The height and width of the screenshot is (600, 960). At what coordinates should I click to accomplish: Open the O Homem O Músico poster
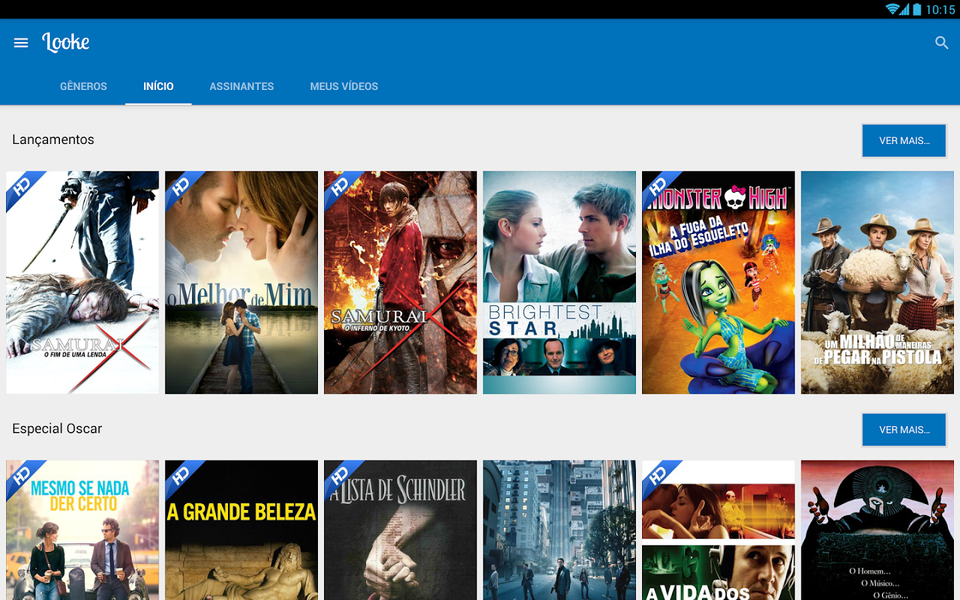[877, 530]
